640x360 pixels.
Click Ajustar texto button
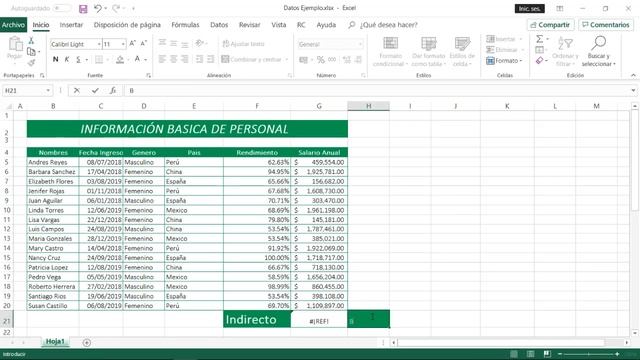[244, 44]
